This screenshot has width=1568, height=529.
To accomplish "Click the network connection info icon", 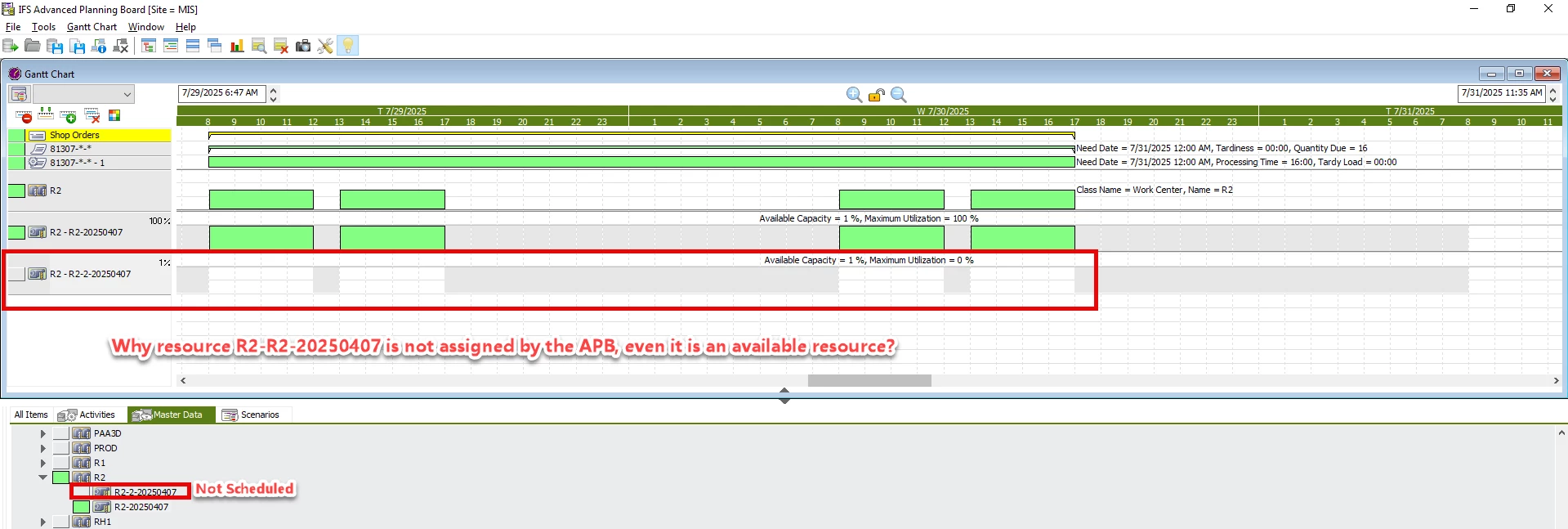I will (99, 46).
